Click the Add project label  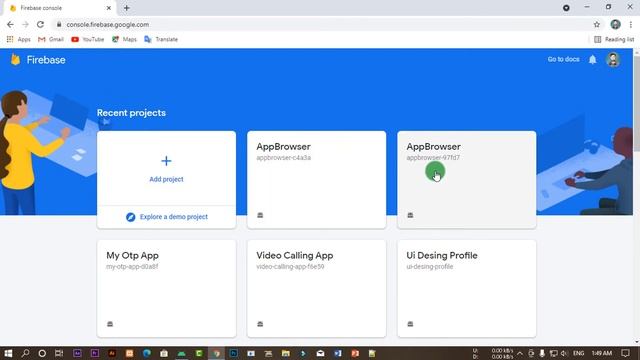click(166, 179)
